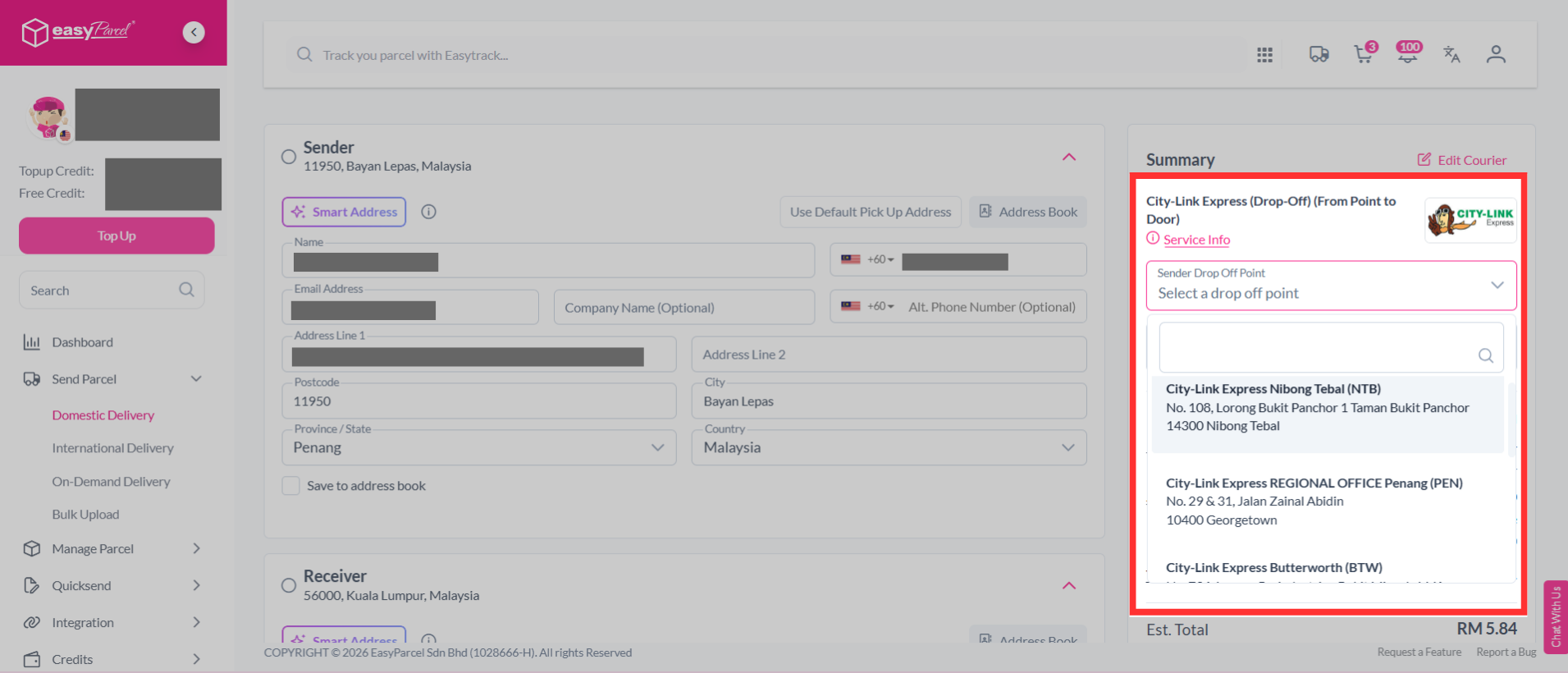Open the apps grid menu
Image resolution: width=1568 pixels, height=673 pixels.
click(1264, 55)
